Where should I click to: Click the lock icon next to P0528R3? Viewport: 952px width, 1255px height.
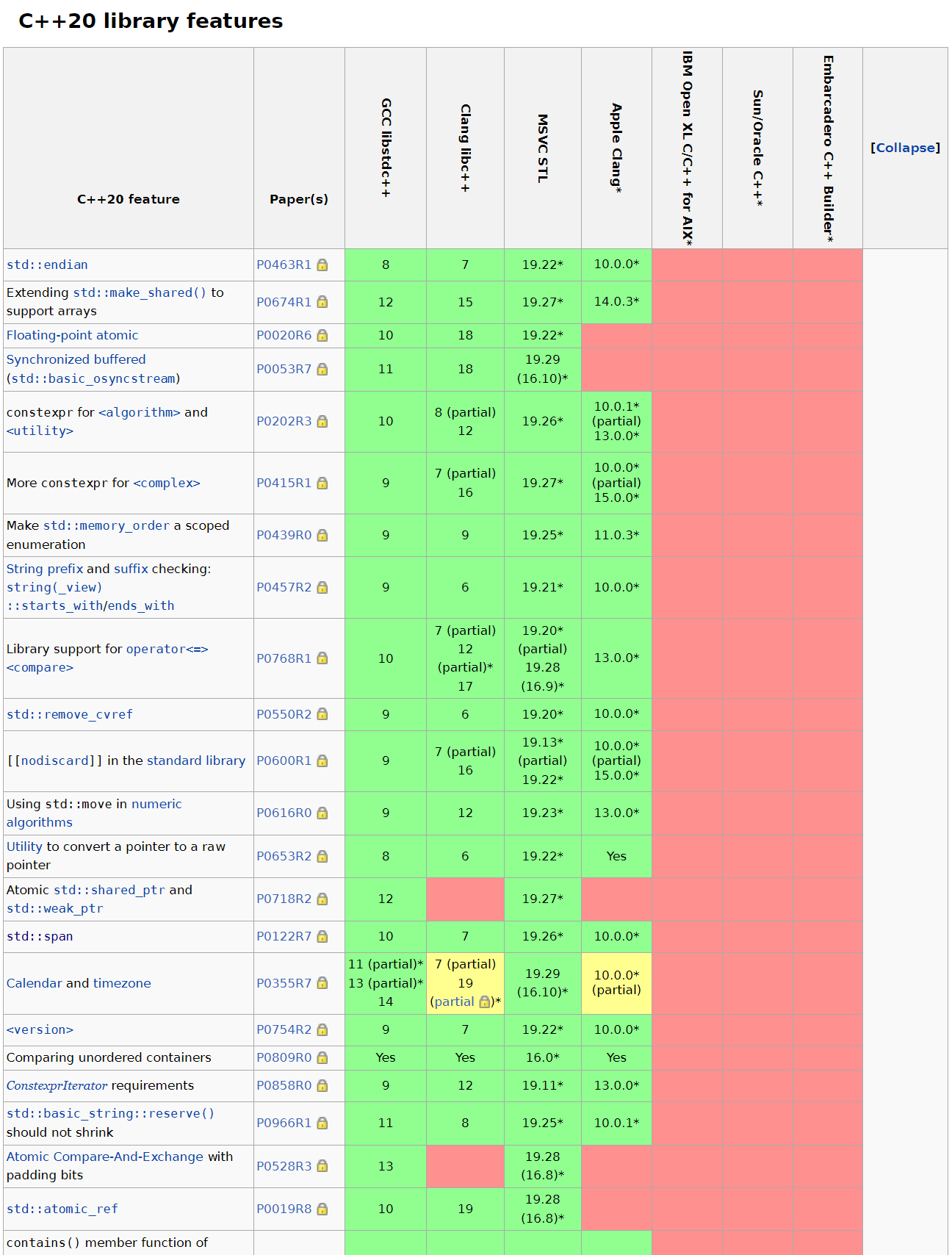click(322, 1166)
